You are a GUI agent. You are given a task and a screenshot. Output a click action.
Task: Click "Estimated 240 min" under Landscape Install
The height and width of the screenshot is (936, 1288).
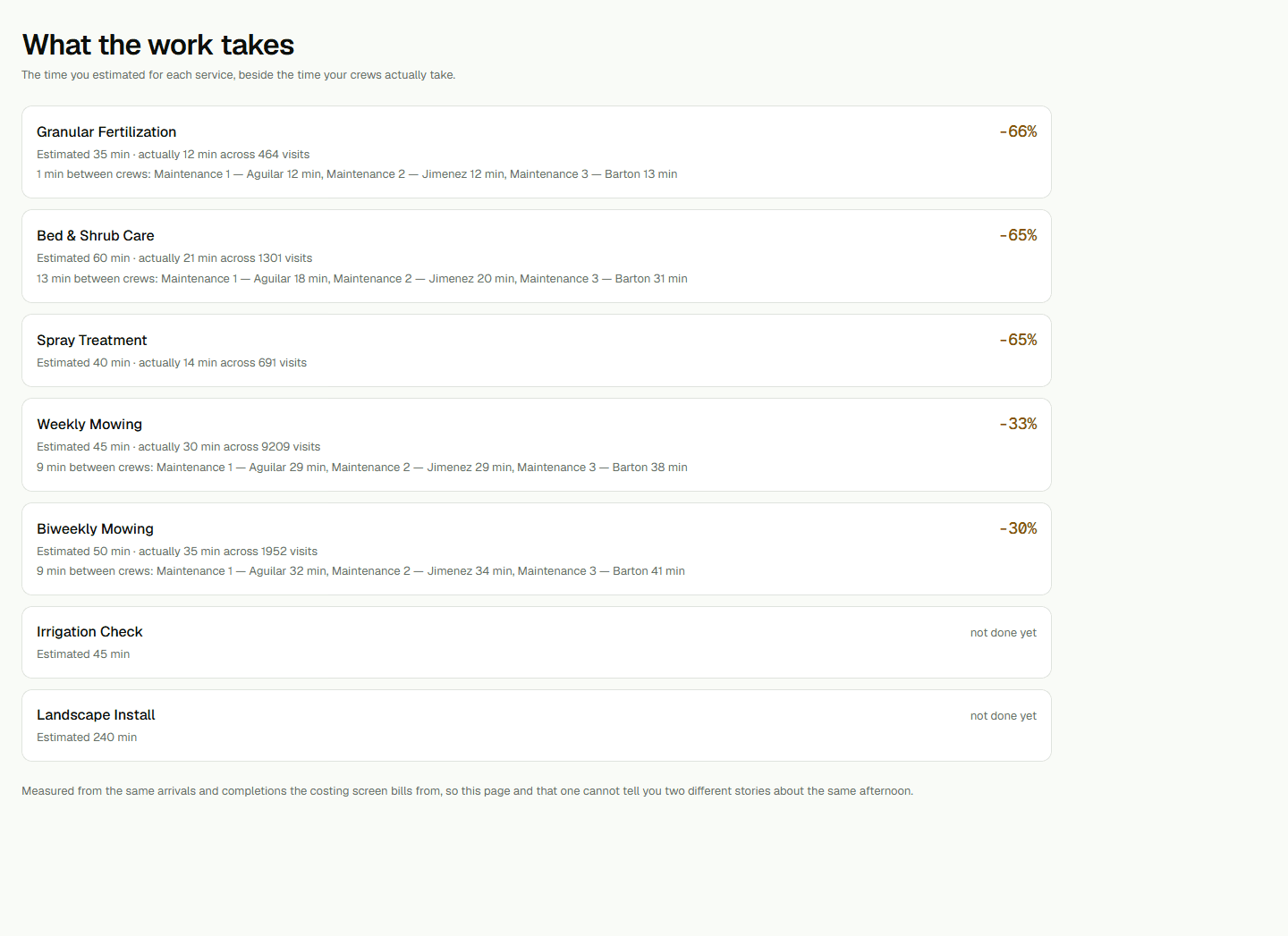pyautogui.click(x=87, y=738)
